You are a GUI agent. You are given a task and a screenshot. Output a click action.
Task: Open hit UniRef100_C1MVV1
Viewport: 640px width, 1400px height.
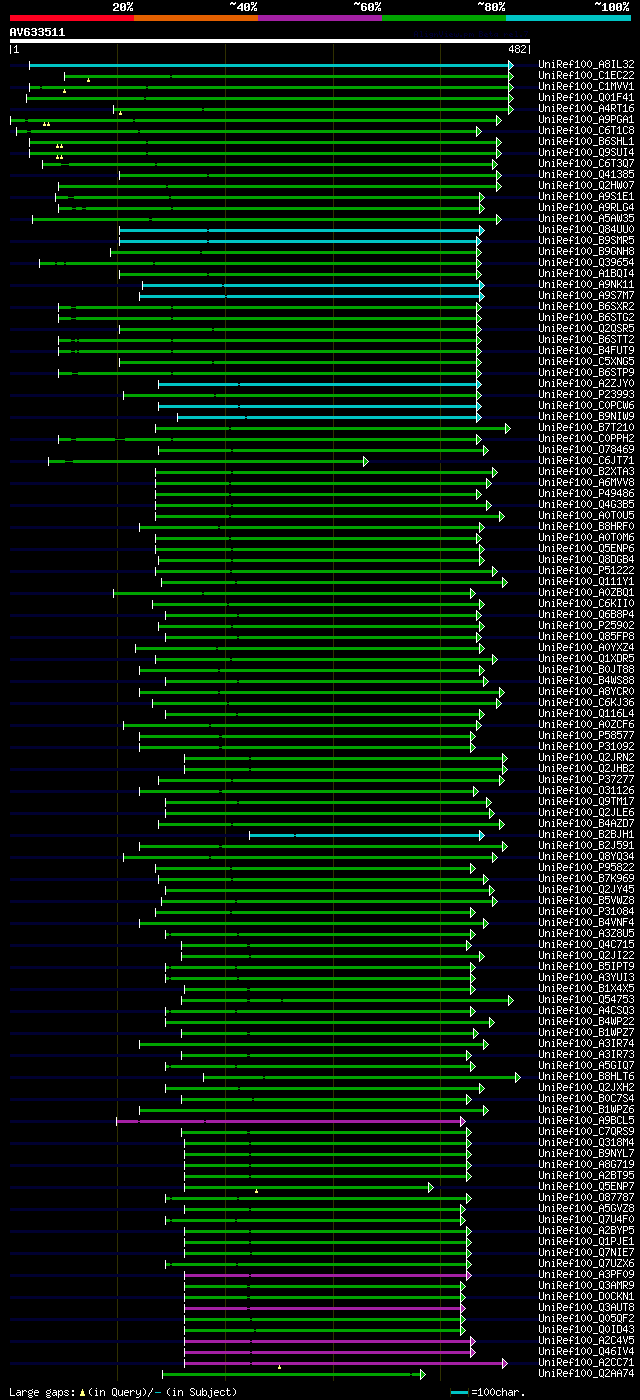pos(586,86)
